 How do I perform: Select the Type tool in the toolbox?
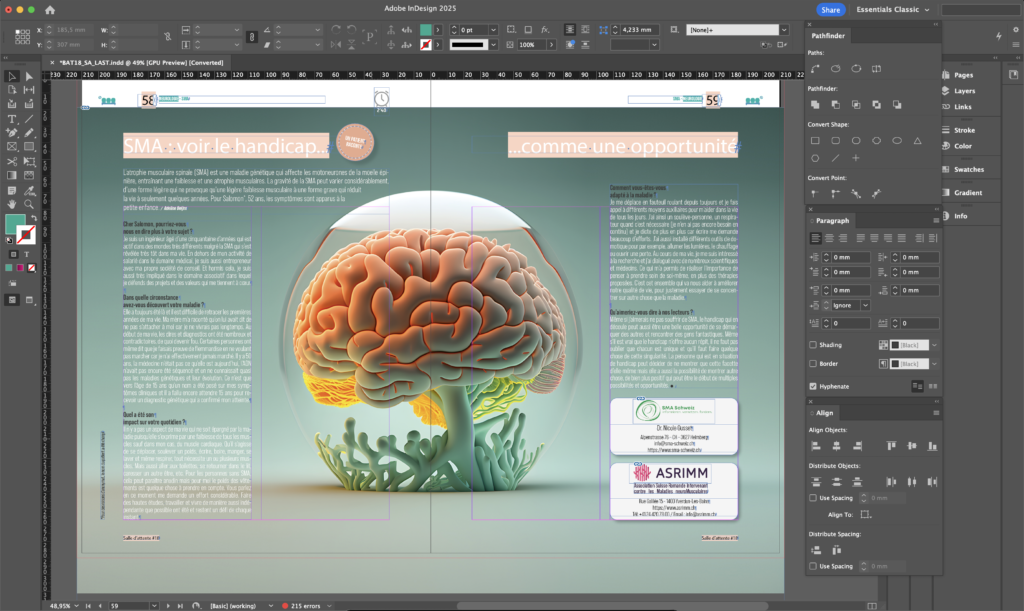click(x=12, y=119)
